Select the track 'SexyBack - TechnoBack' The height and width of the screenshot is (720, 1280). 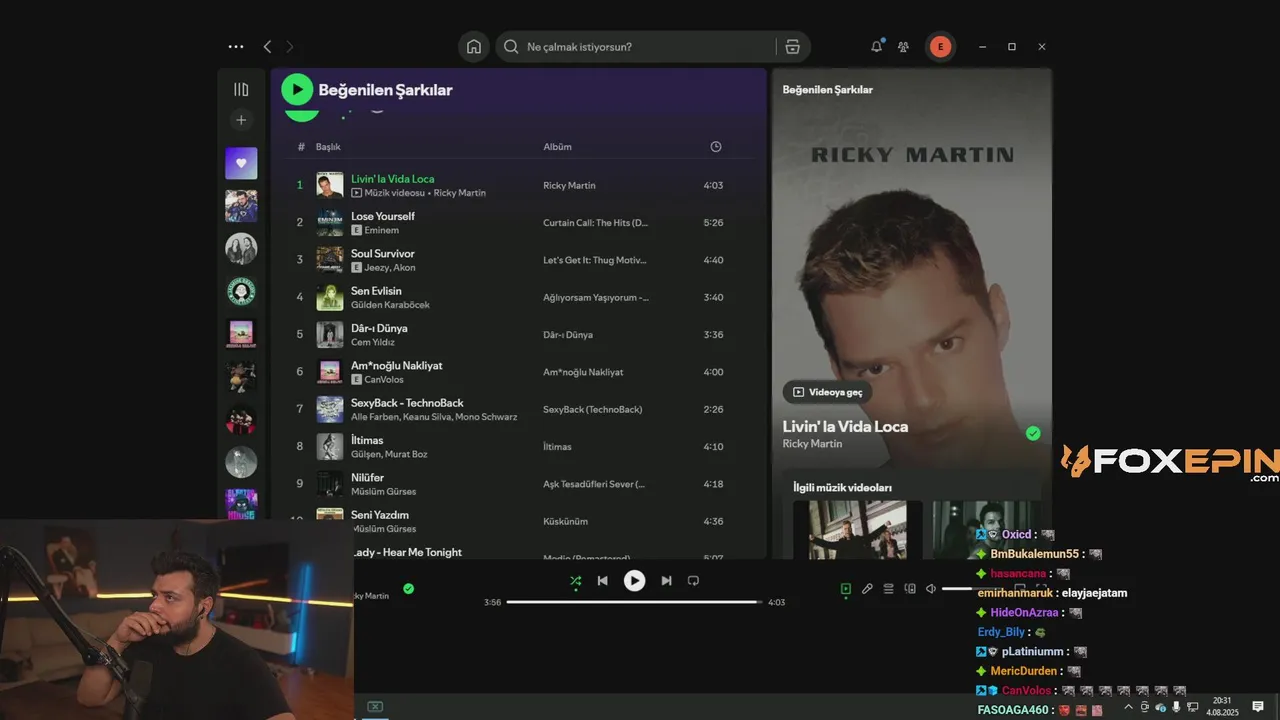click(x=515, y=409)
